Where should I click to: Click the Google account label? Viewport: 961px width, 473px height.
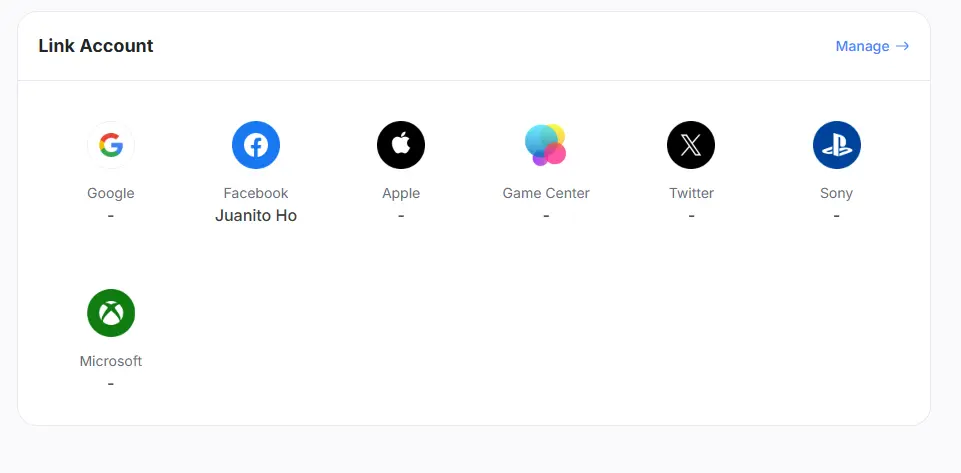pyautogui.click(x=111, y=193)
